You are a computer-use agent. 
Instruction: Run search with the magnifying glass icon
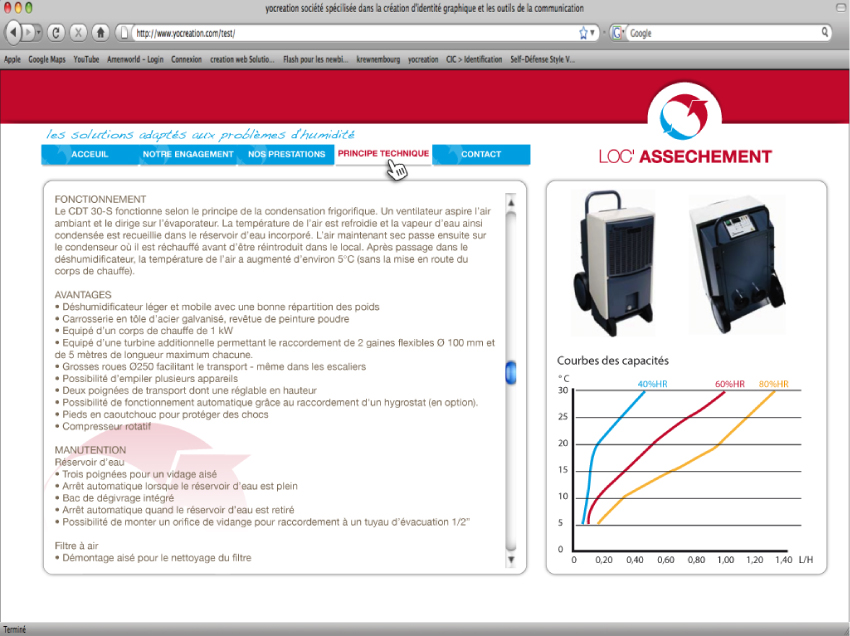point(825,33)
